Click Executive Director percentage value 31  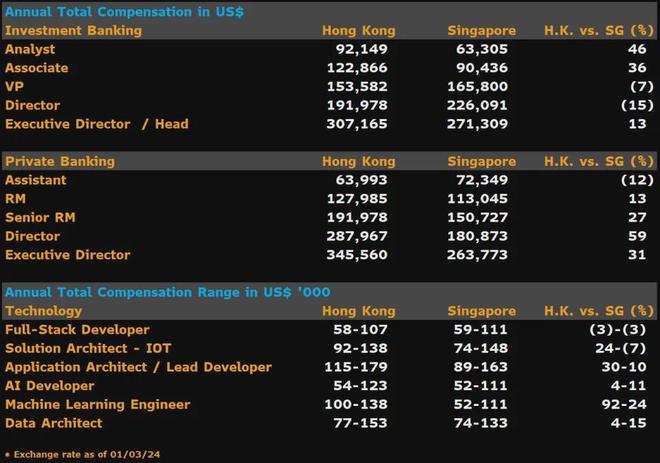[637, 255]
